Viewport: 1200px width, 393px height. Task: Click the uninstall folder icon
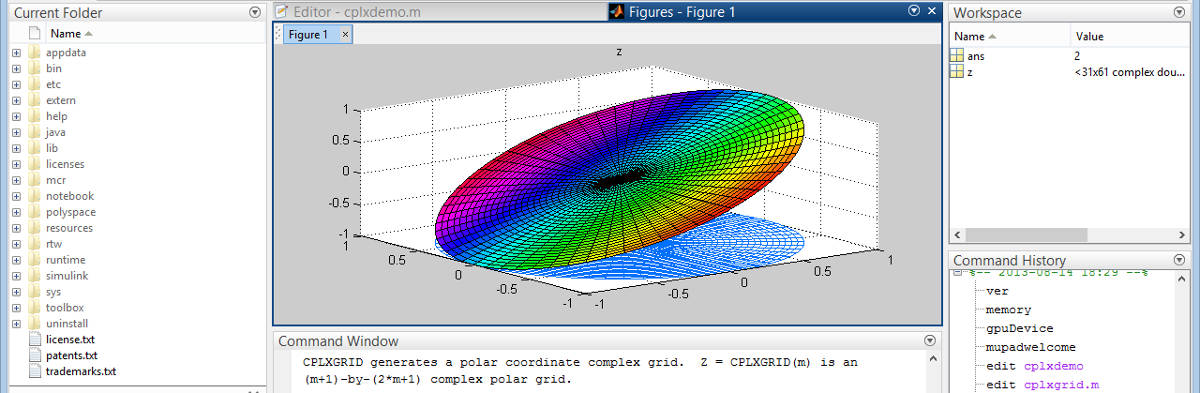coord(35,324)
